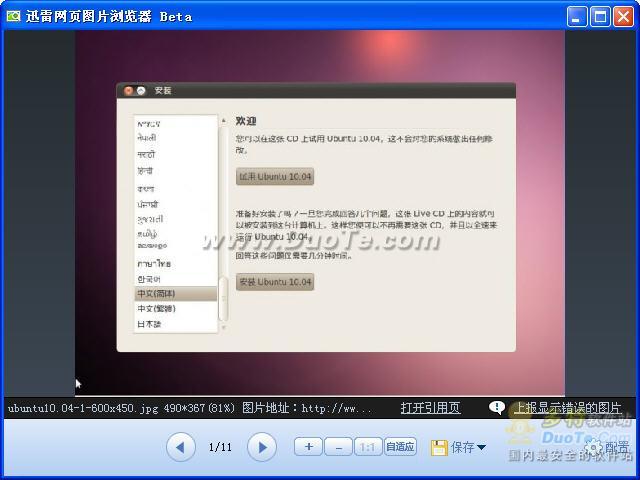Click language list scrollbar down arrow

pos(223,327)
